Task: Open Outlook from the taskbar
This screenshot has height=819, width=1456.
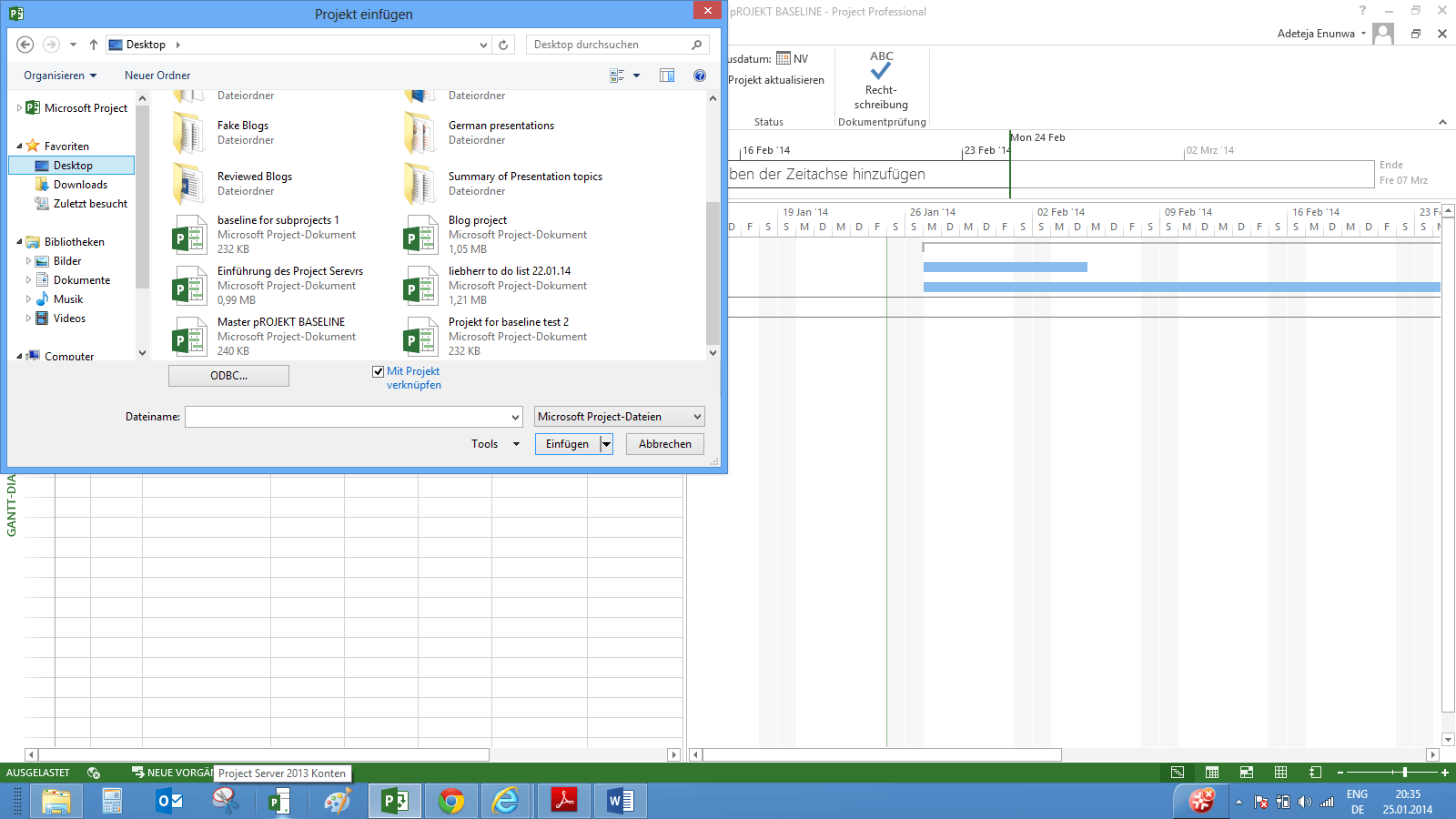Action: click(169, 801)
